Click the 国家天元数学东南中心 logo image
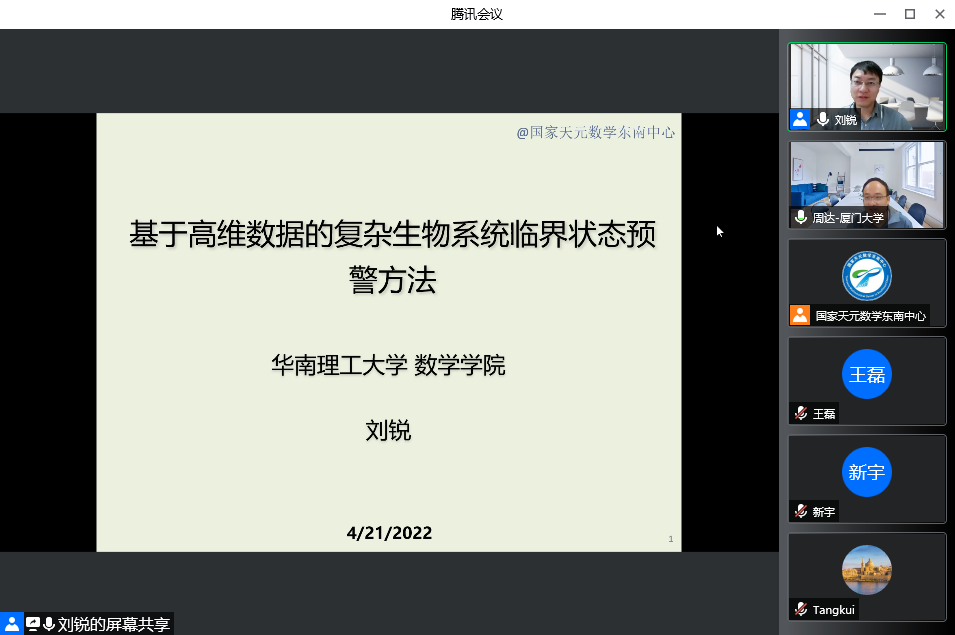 (866, 276)
